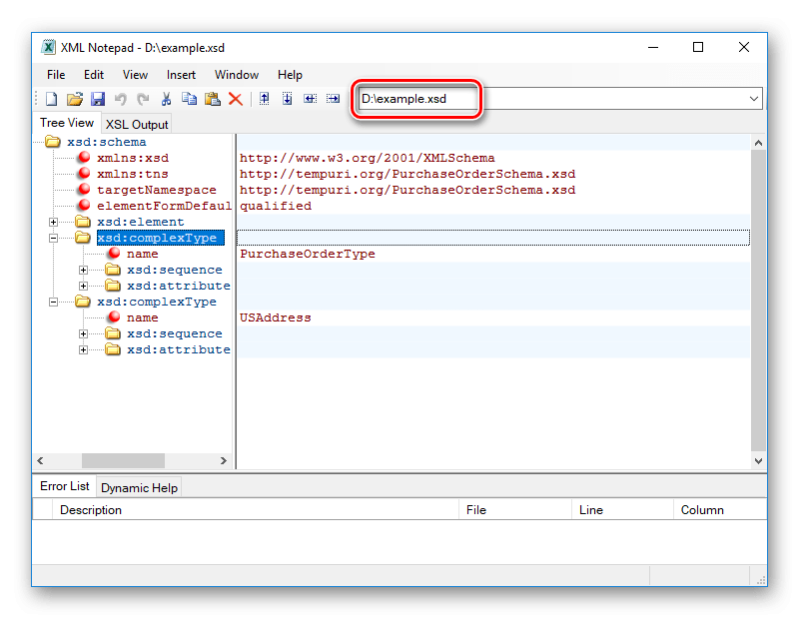800x619 pixels.
Task: Save the file with the floppy disk icon
Action: (97, 98)
